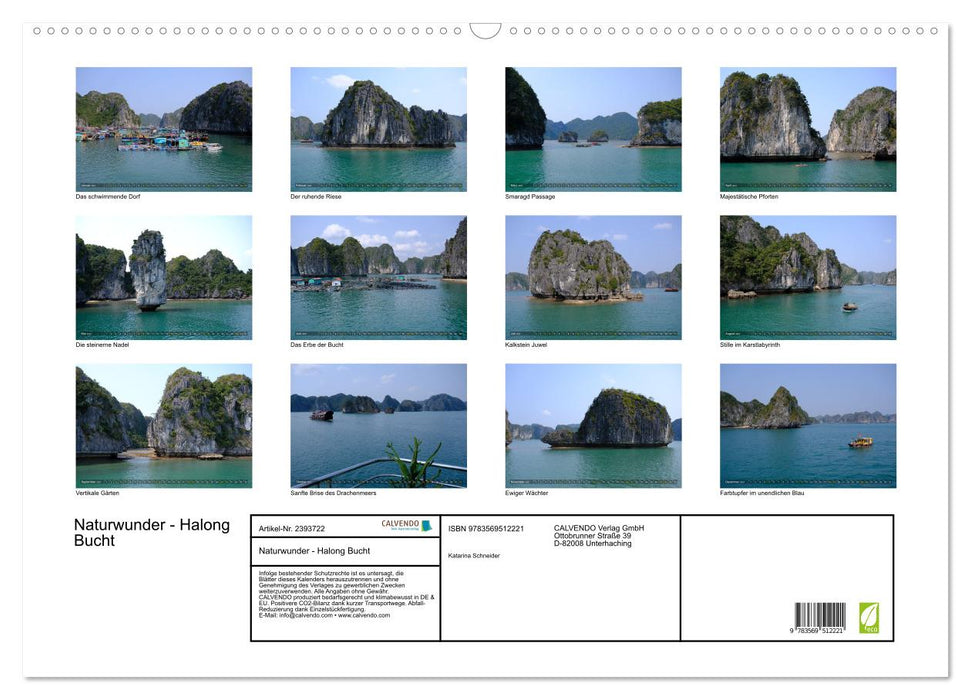Click 'Ottobrunner Straße 39' address line

click(593, 536)
